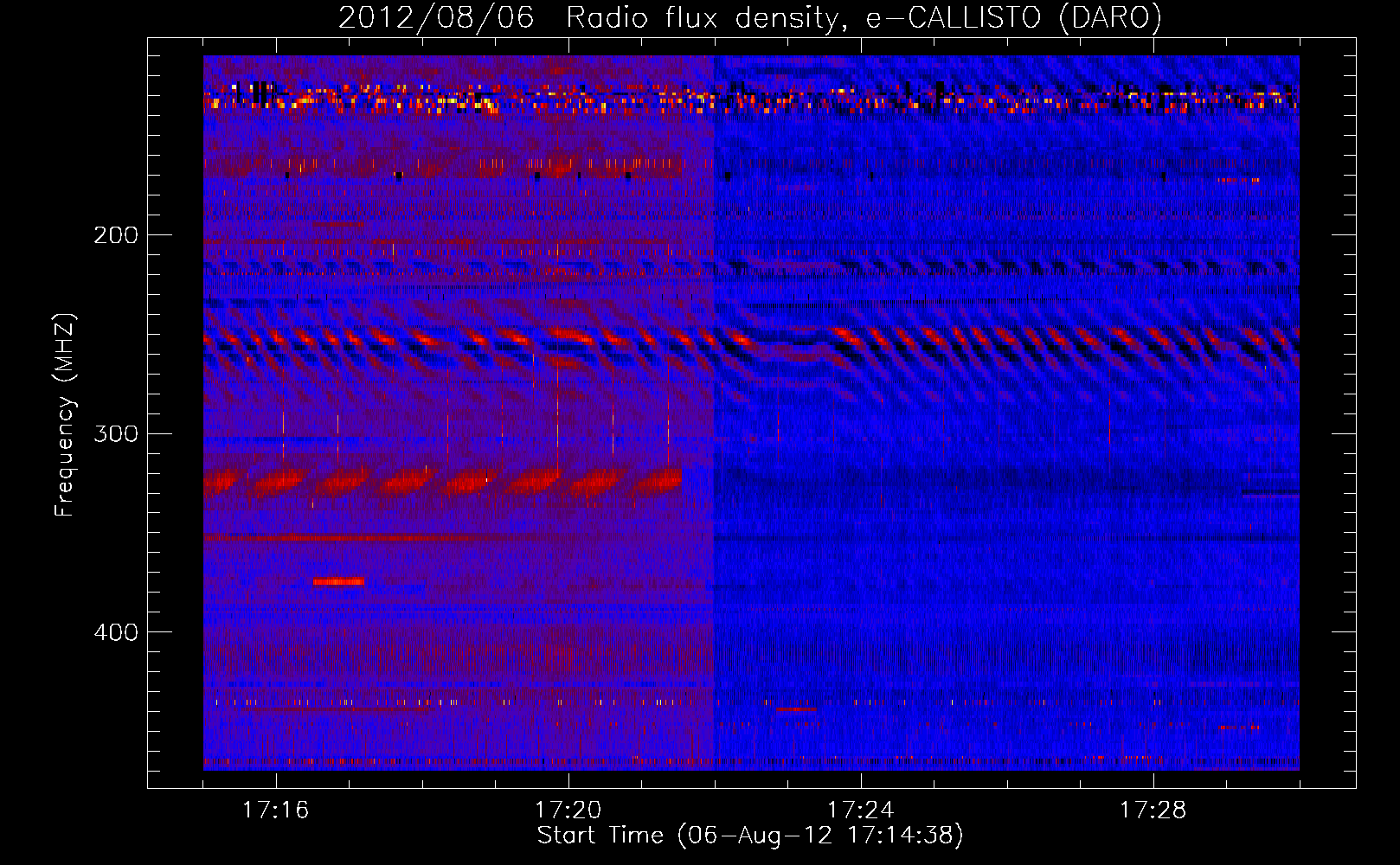The width and height of the screenshot is (1400, 865).
Task: Click the short bright red bar near 375 MHz
Action: [338, 582]
